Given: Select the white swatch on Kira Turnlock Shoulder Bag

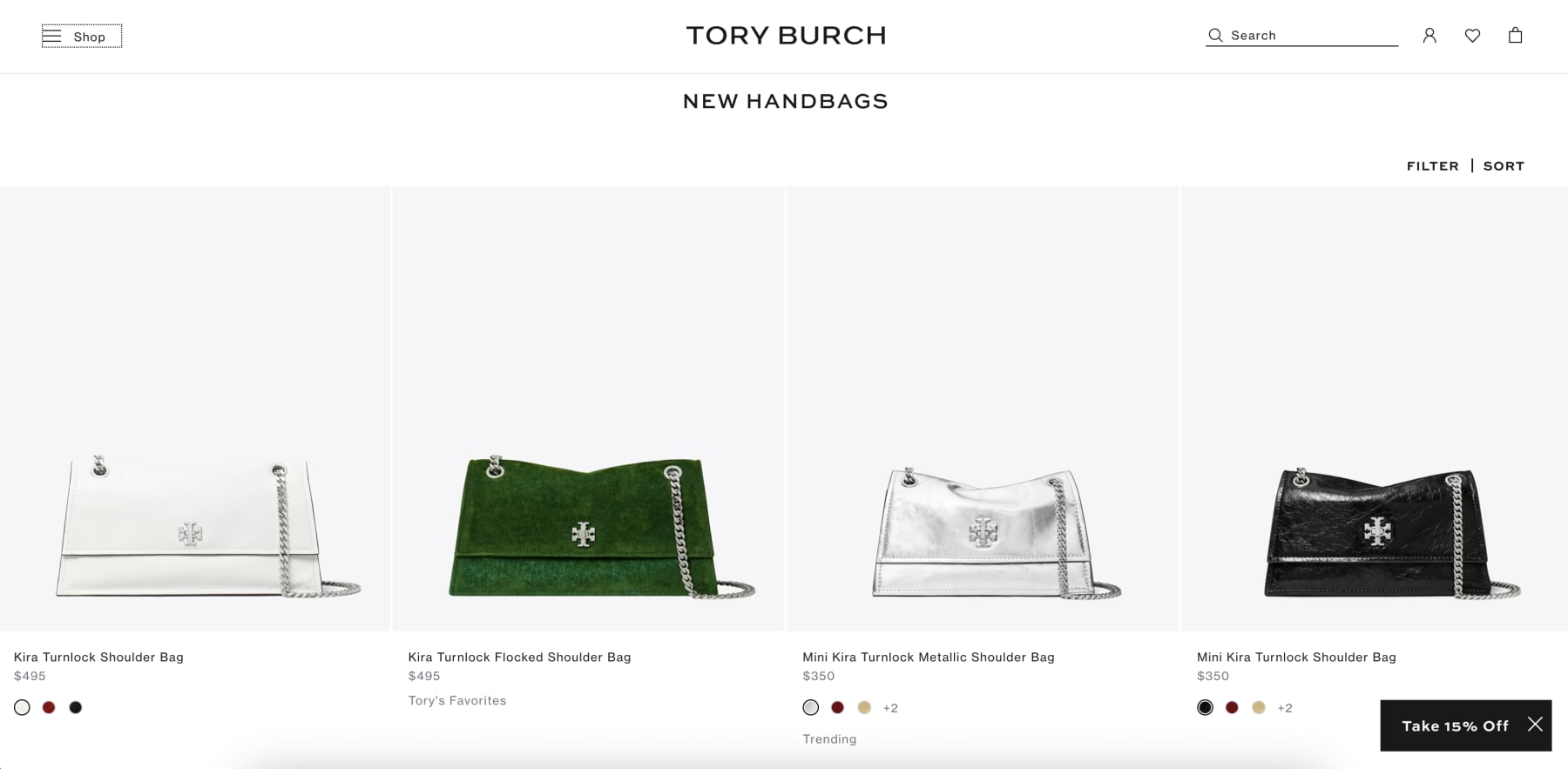Looking at the screenshot, I should (x=21, y=707).
